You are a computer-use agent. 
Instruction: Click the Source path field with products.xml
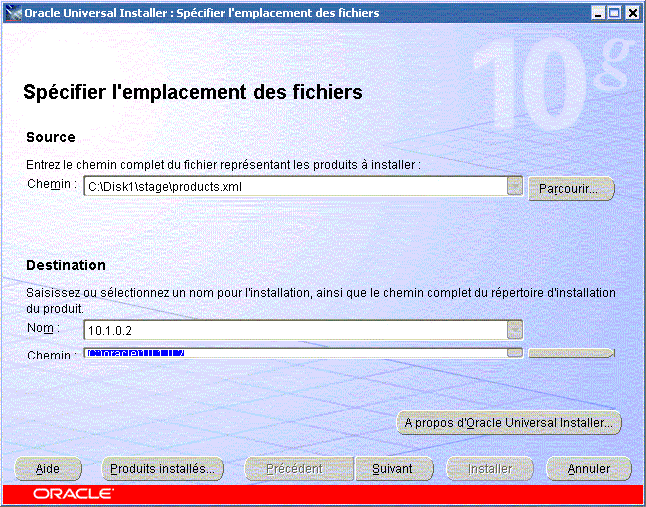[295, 186]
